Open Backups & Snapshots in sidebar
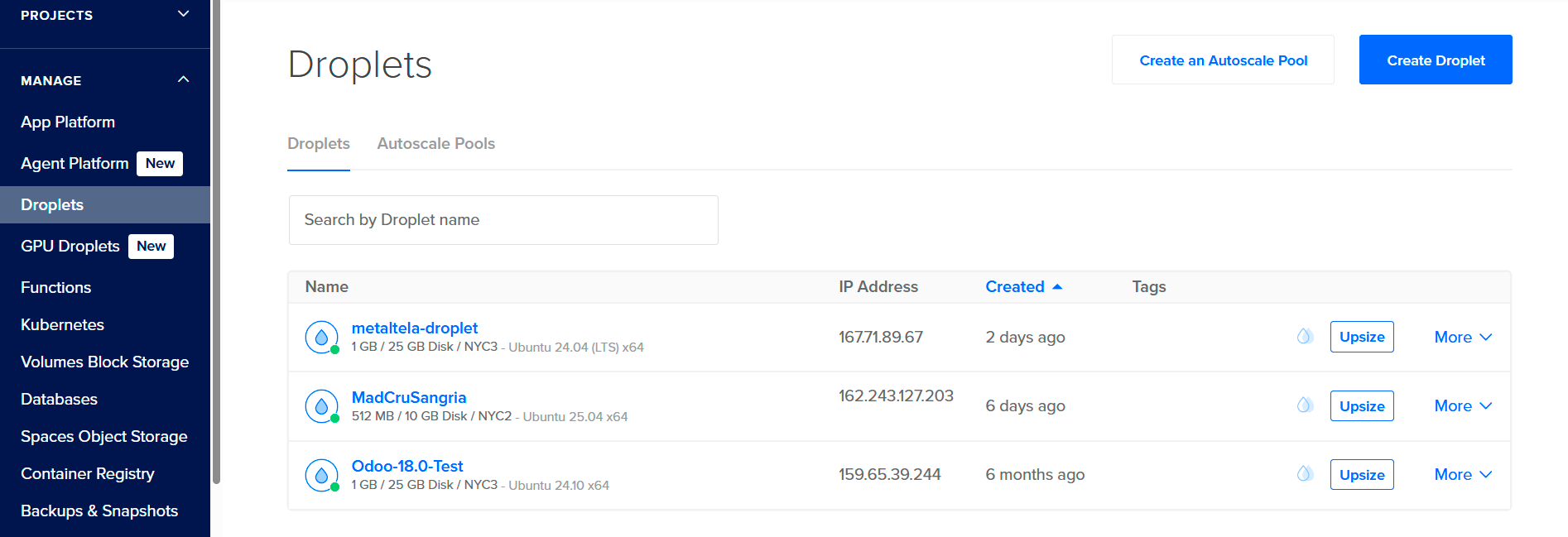 point(99,511)
